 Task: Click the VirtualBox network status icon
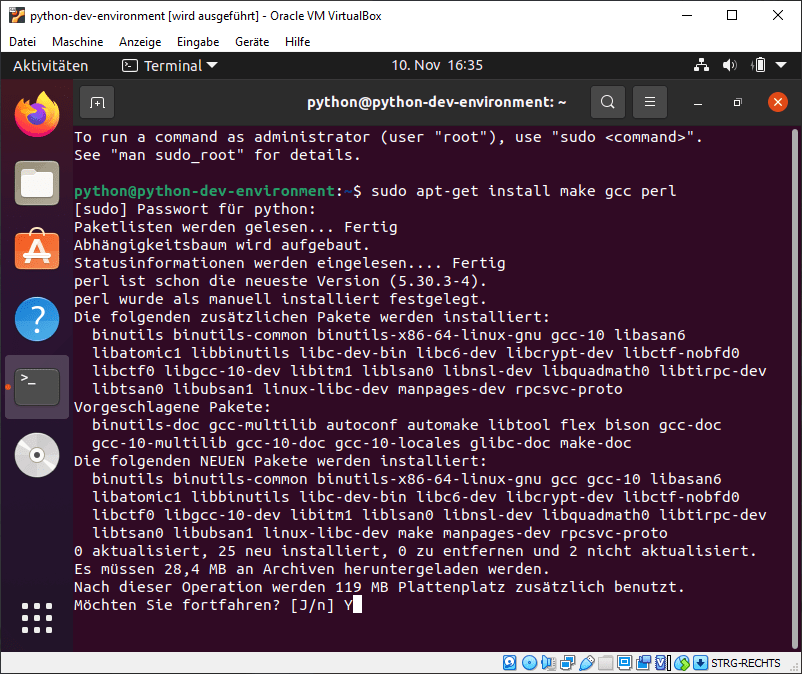569,663
